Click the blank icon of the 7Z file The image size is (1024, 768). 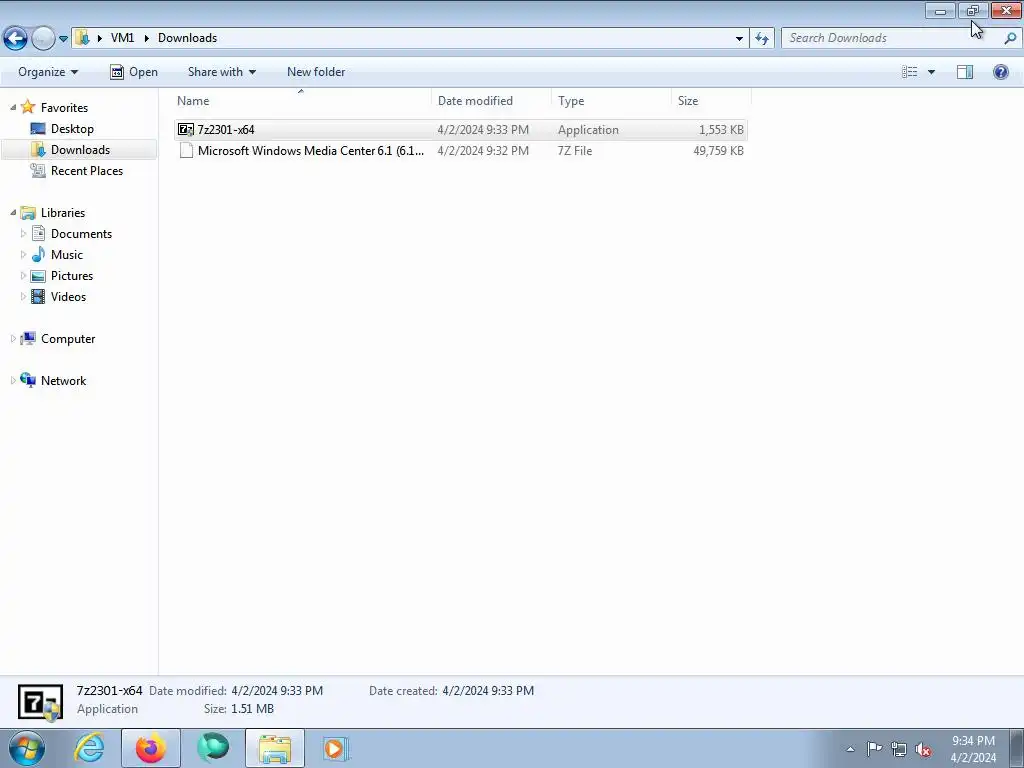[x=186, y=150]
